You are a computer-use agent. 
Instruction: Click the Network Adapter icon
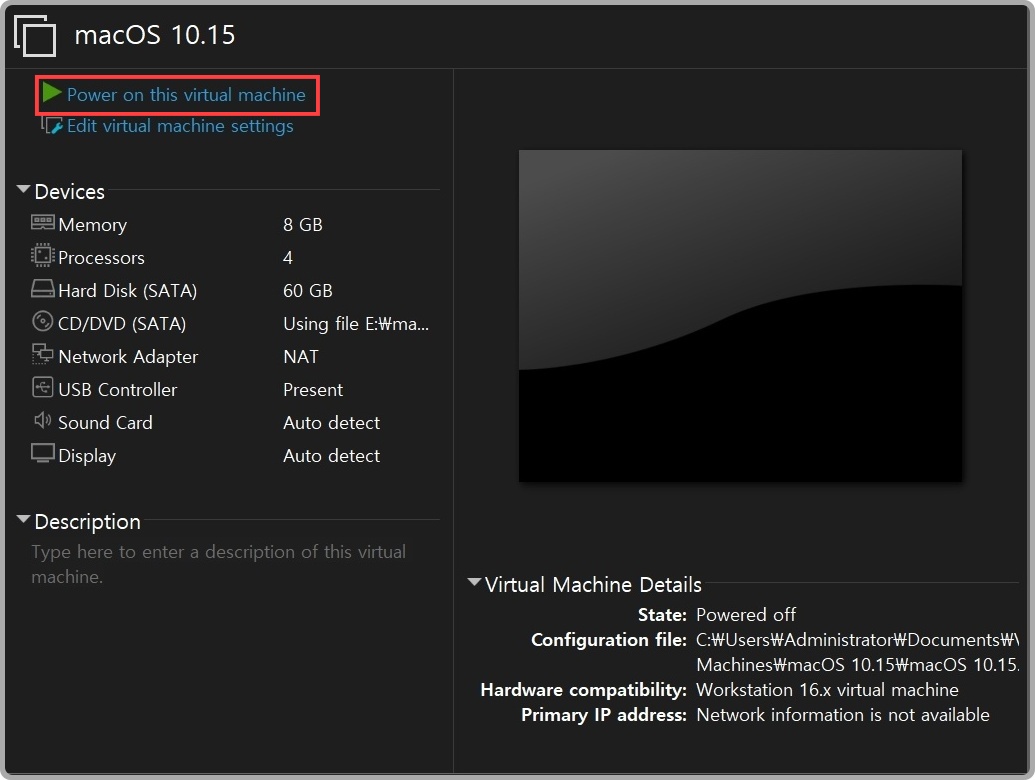pyautogui.click(x=42, y=354)
